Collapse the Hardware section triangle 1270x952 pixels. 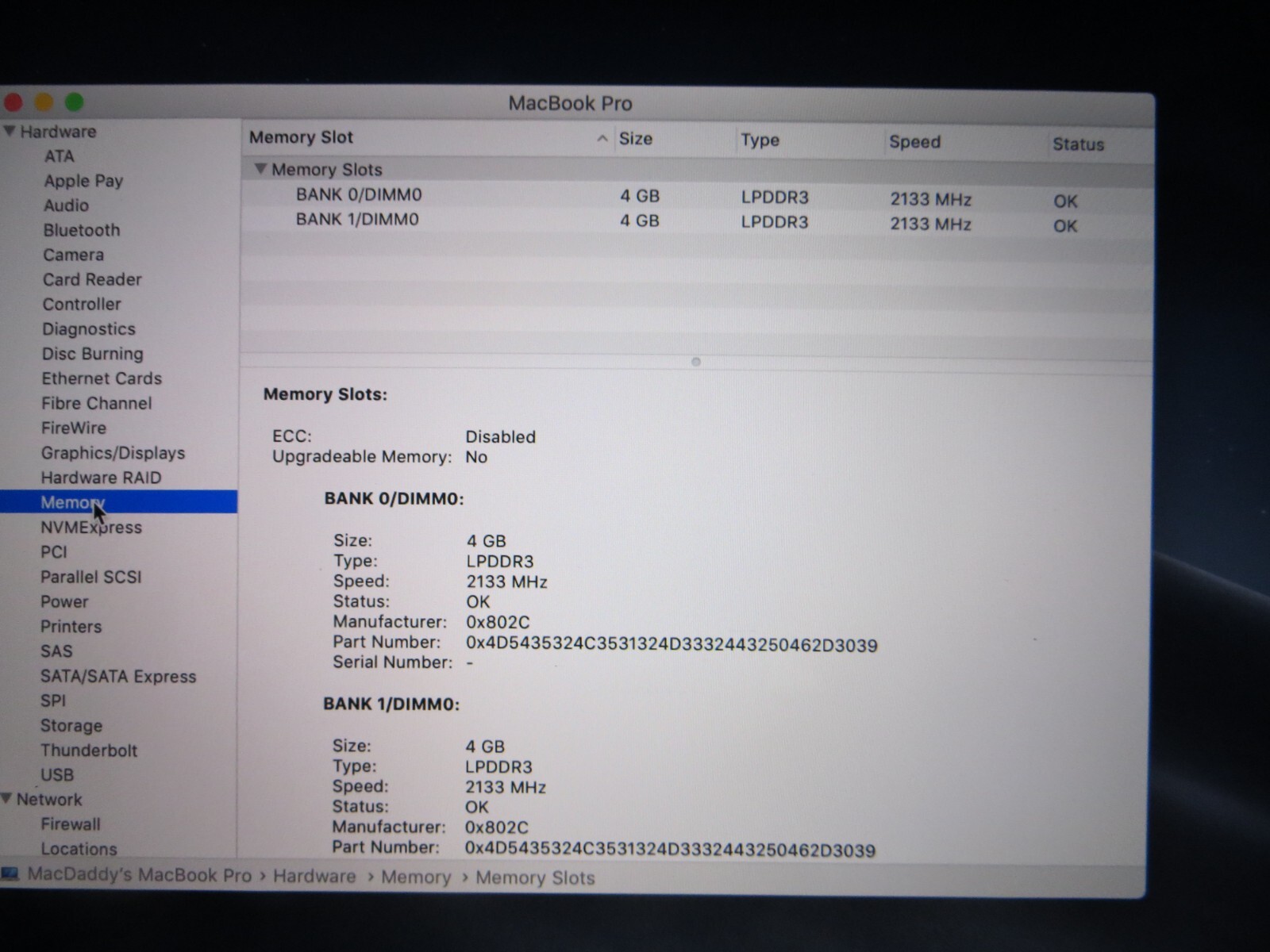[10, 131]
